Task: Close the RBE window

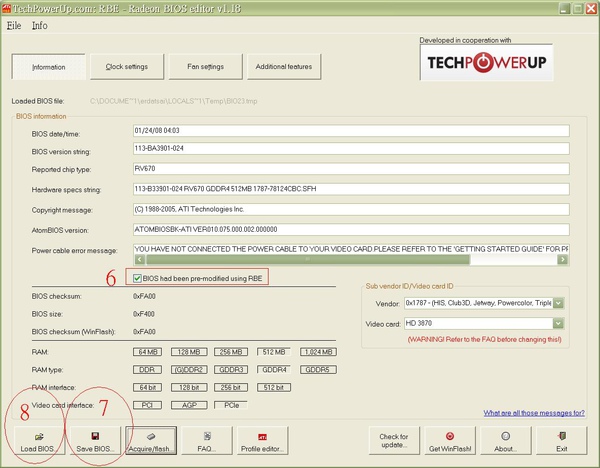Action: coord(591,8)
